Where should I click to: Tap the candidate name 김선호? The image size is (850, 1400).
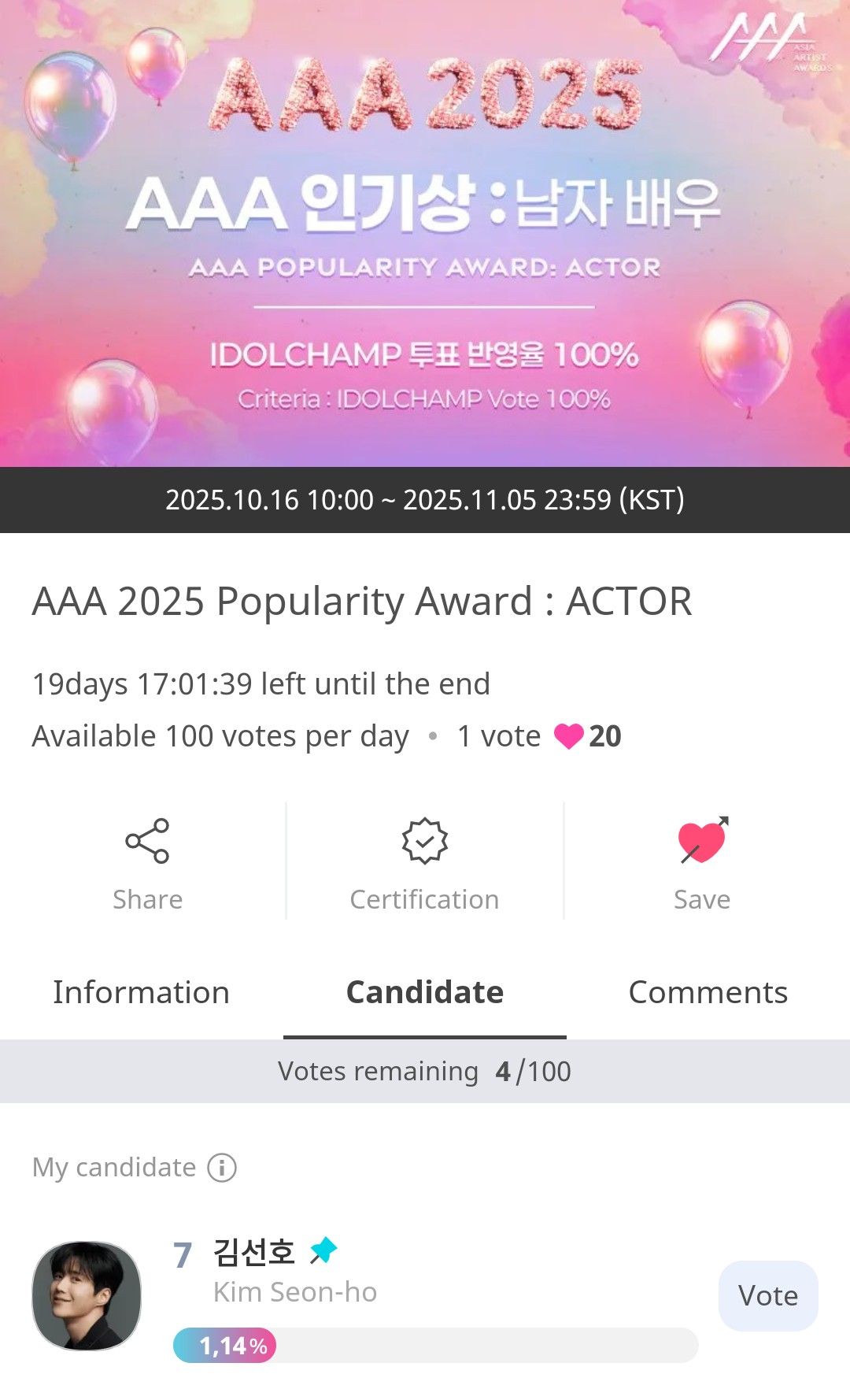click(253, 1252)
